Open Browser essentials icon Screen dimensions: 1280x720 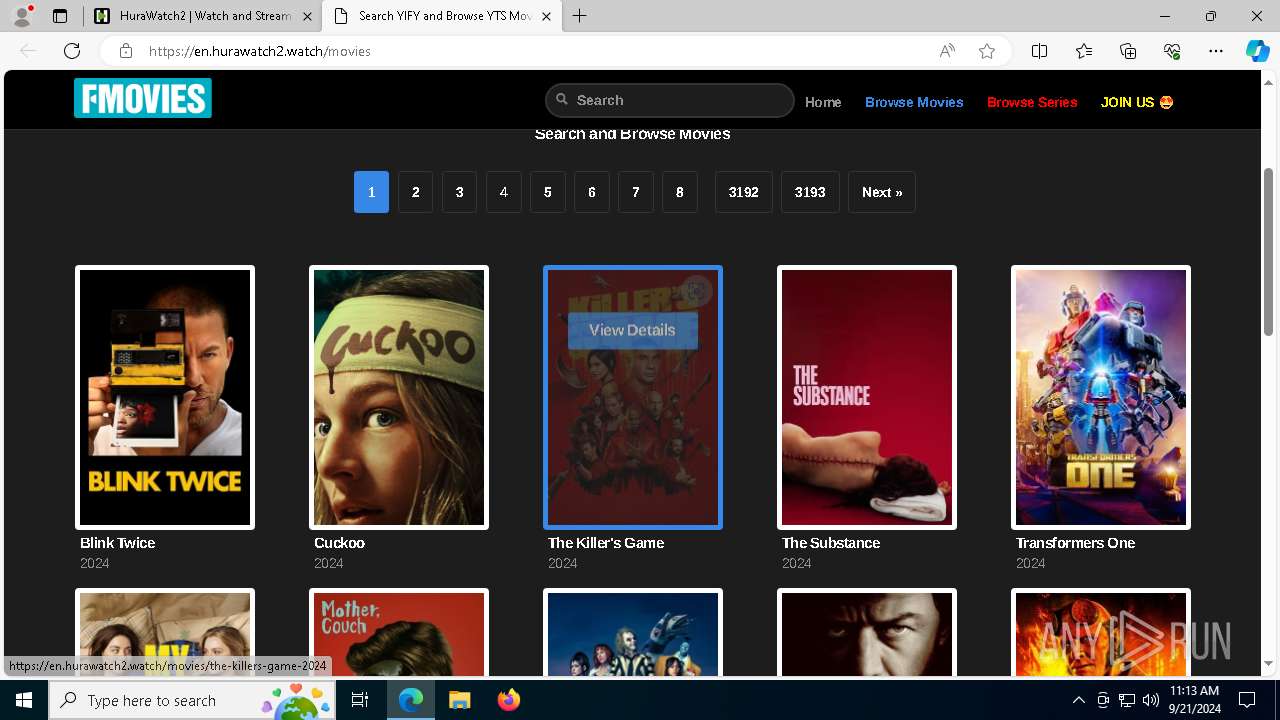1172,51
